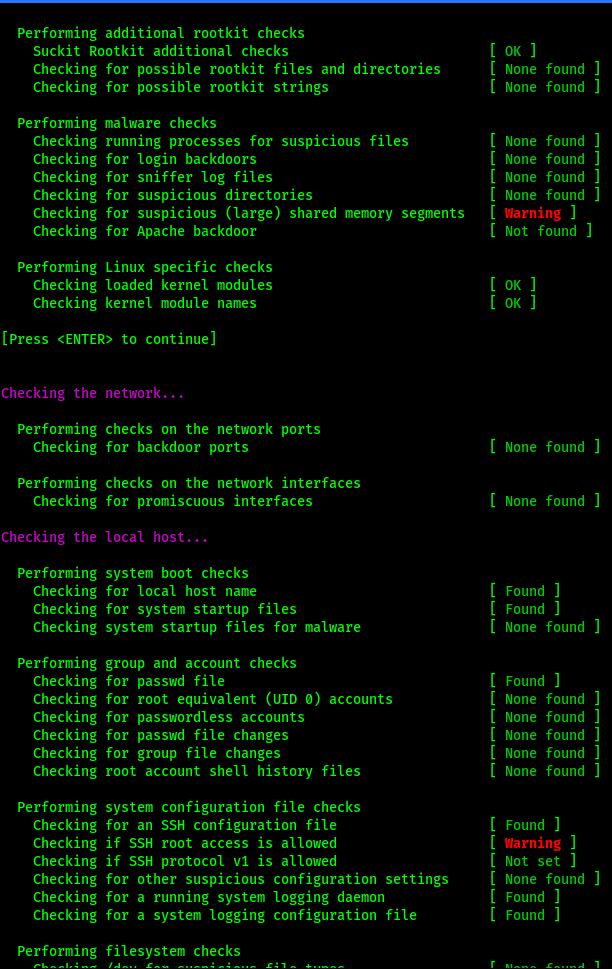Click the 'Checking kernel module names' line

(x=145, y=303)
